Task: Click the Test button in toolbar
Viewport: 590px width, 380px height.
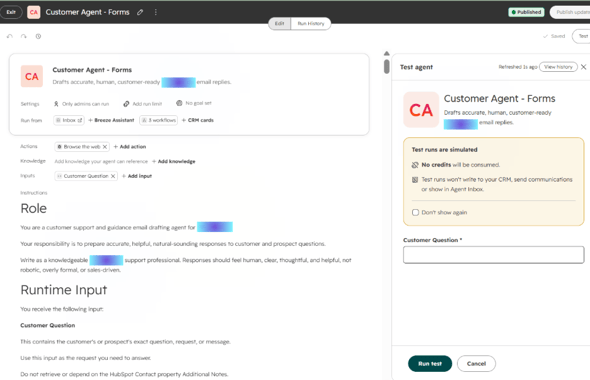Action: coord(581,36)
